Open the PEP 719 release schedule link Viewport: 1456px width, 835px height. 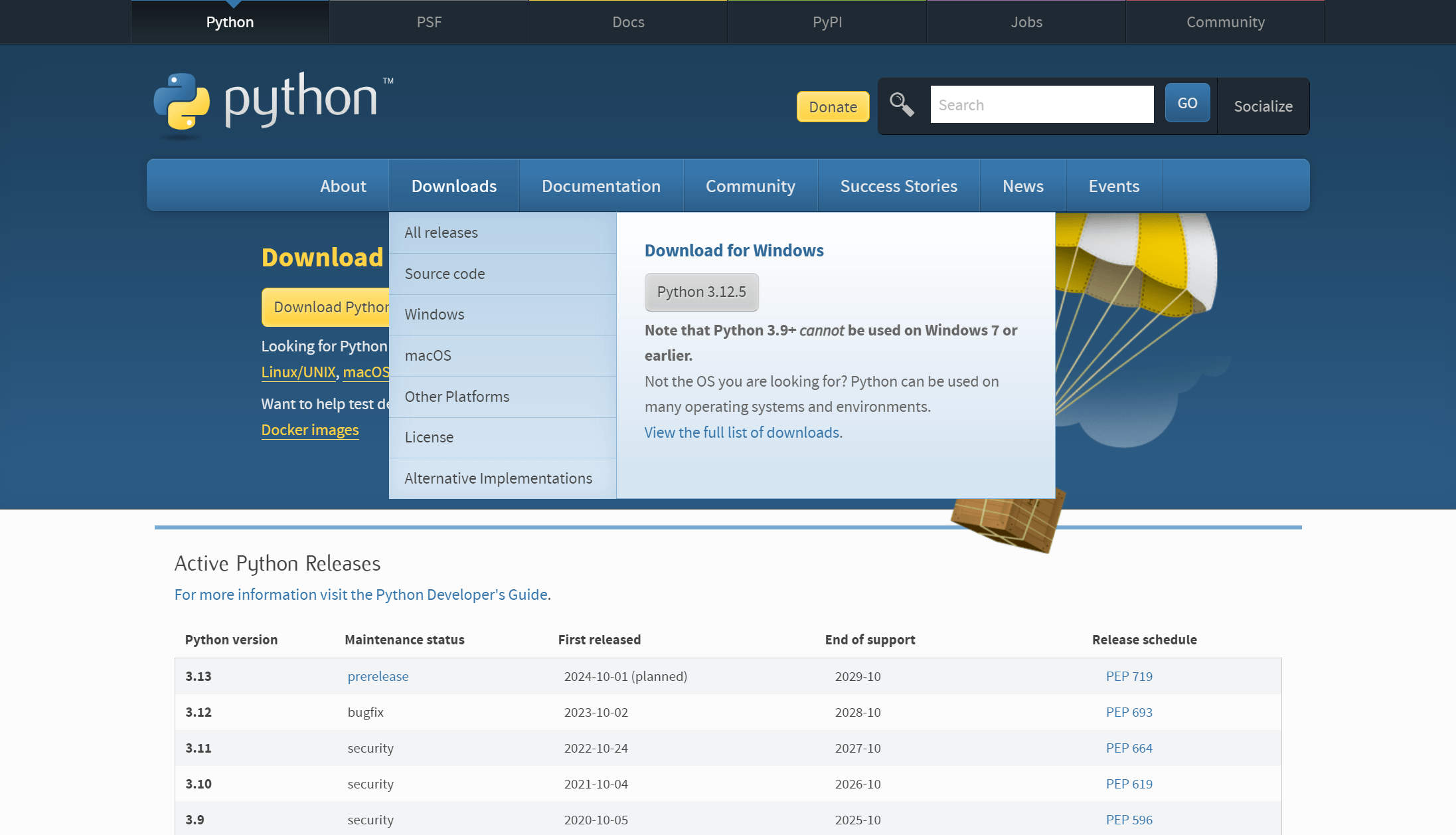pos(1129,676)
